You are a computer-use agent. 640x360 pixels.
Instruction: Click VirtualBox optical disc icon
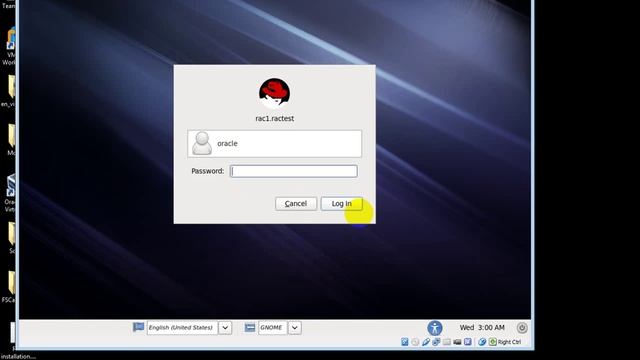tap(415, 342)
